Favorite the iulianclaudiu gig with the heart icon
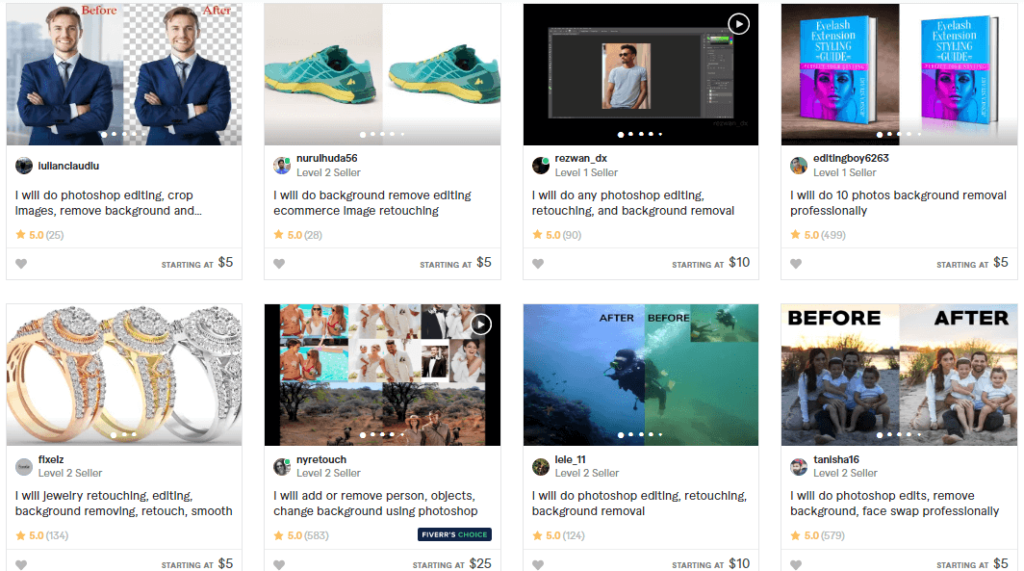This screenshot has width=1024, height=571. point(21,264)
